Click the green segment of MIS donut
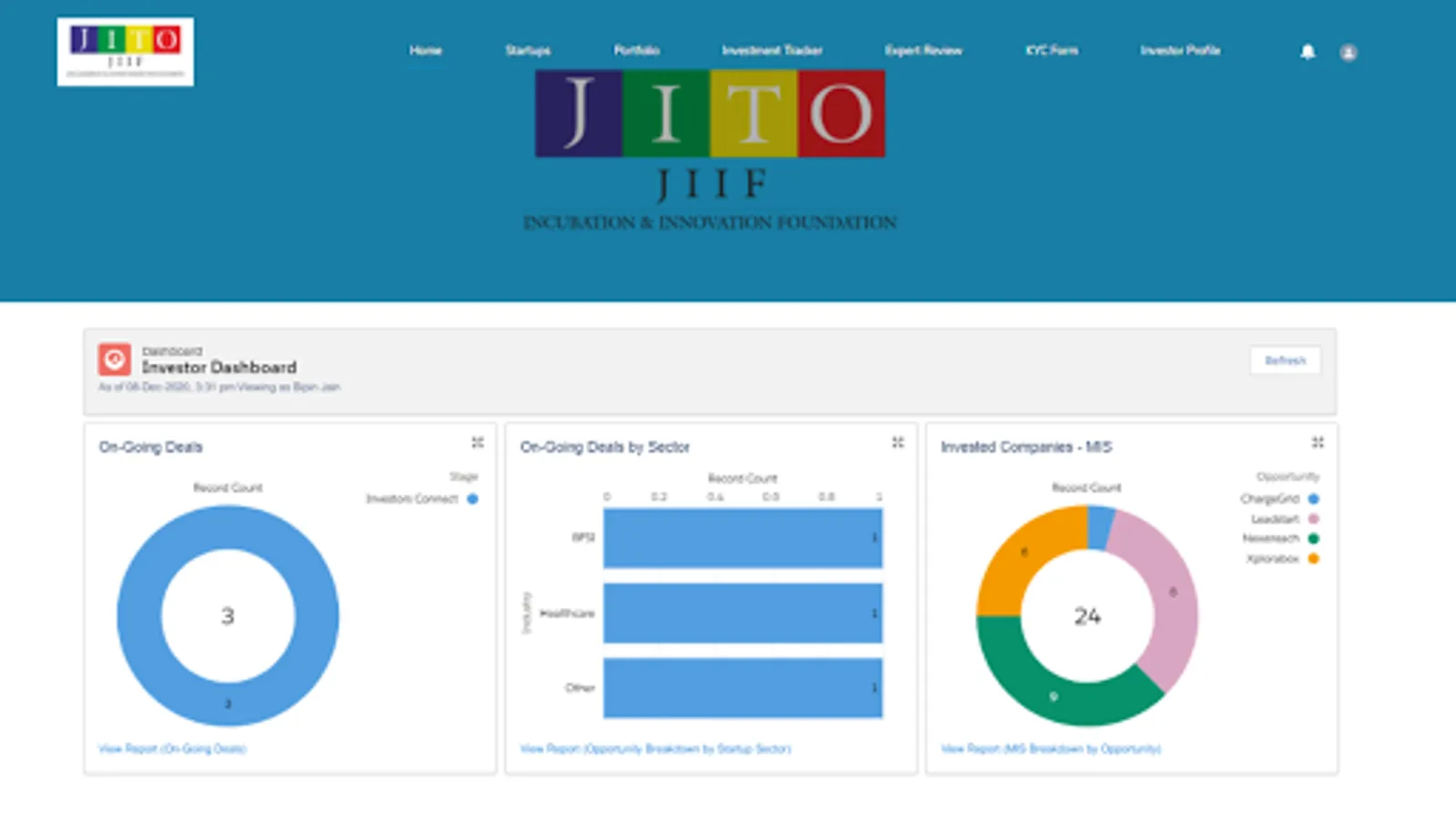The width and height of the screenshot is (1456, 819). click(1054, 696)
